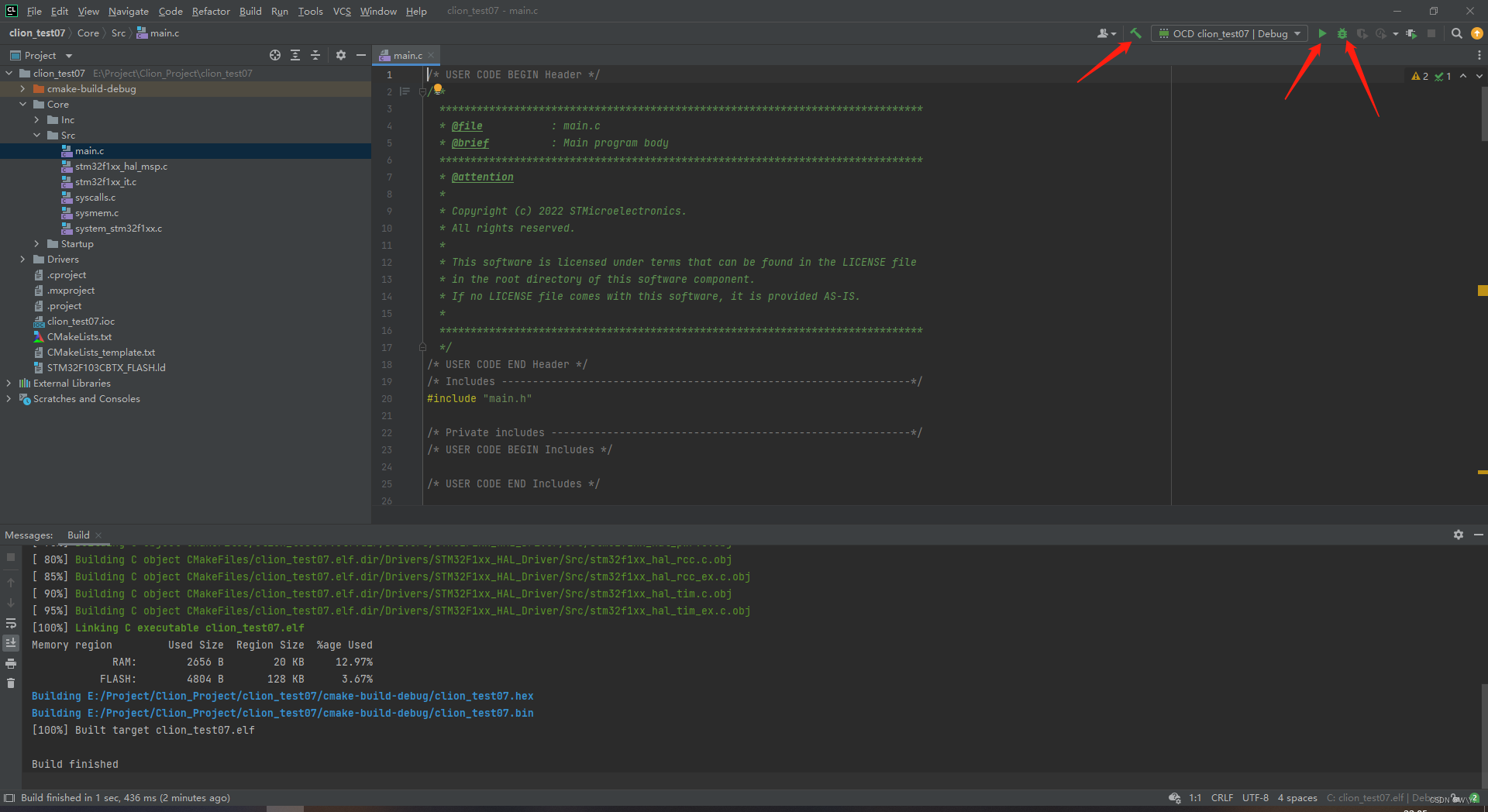
Task: Toggle Collapse All in the Project panel
Action: tap(315, 55)
